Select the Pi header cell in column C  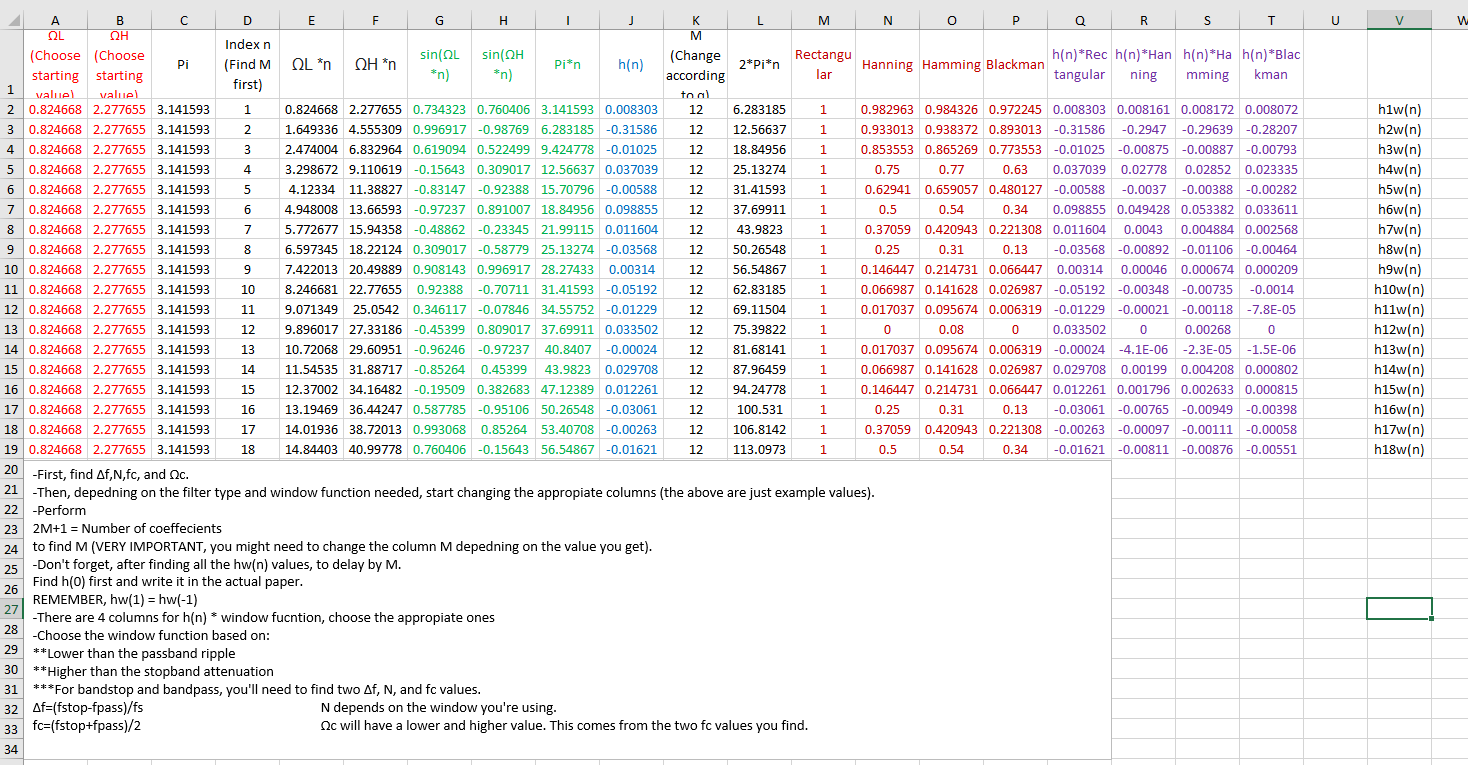(183, 63)
